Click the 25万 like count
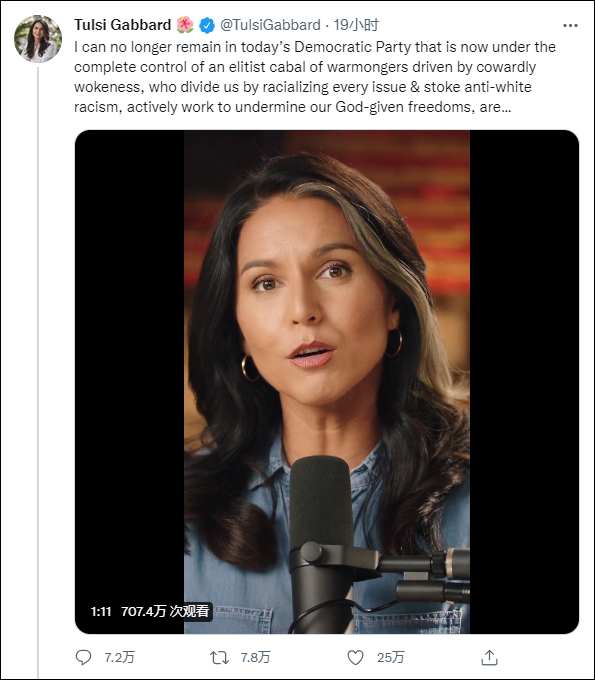This screenshot has width=595, height=680. (390, 657)
